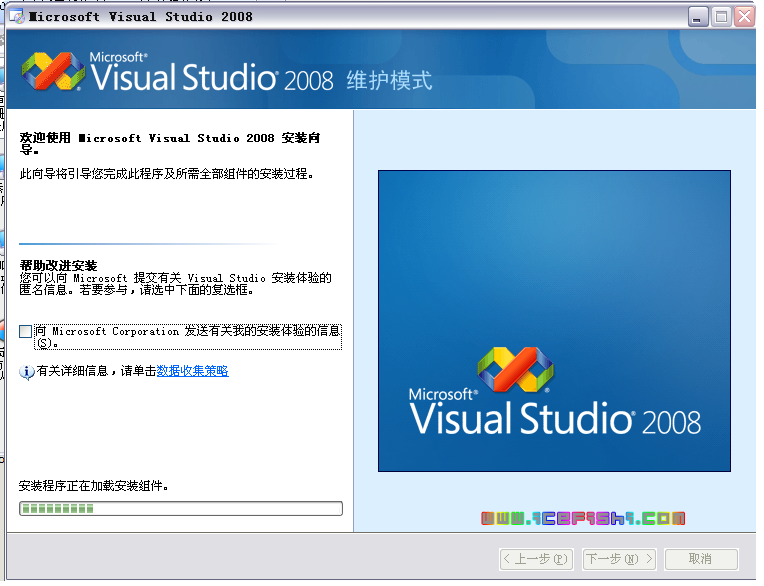Click the 安装程序正在加载安装组件 status text
764x586 pixels.
94,486
